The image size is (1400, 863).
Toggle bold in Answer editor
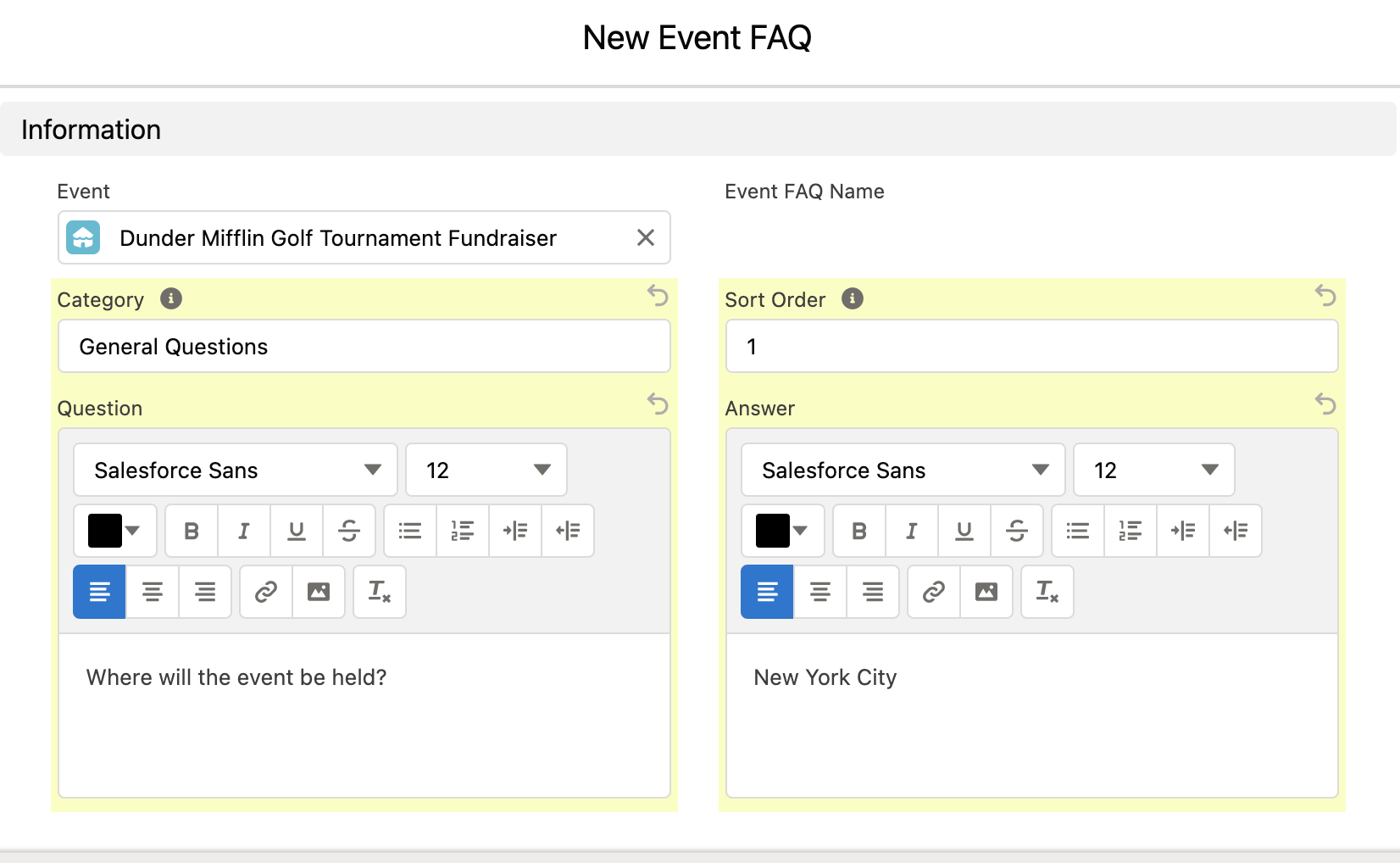pyautogui.click(x=859, y=531)
